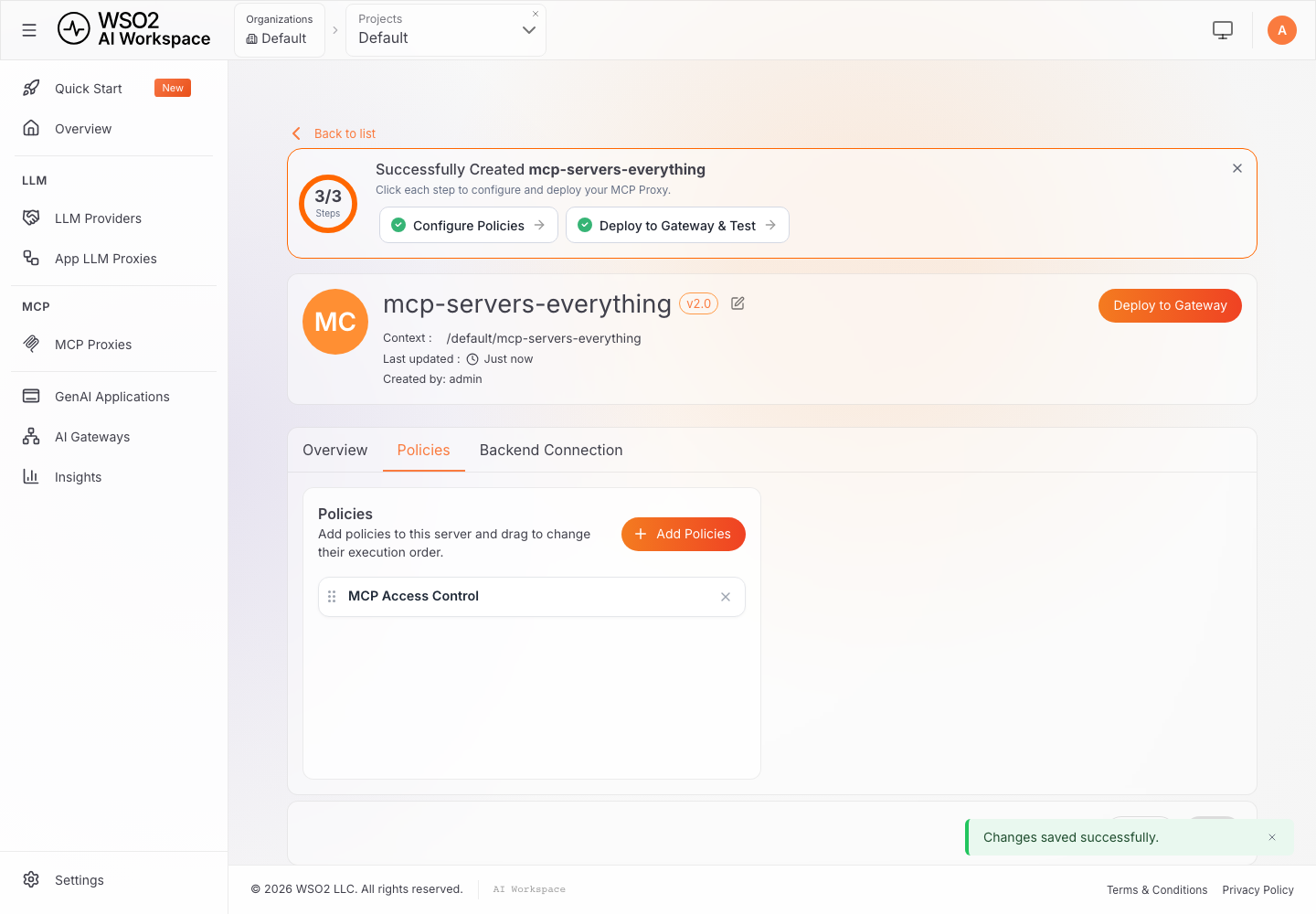Click the Add Policies button
Image resolution: width=1316 pixels, height=914 pixels.
pos(684,534)
